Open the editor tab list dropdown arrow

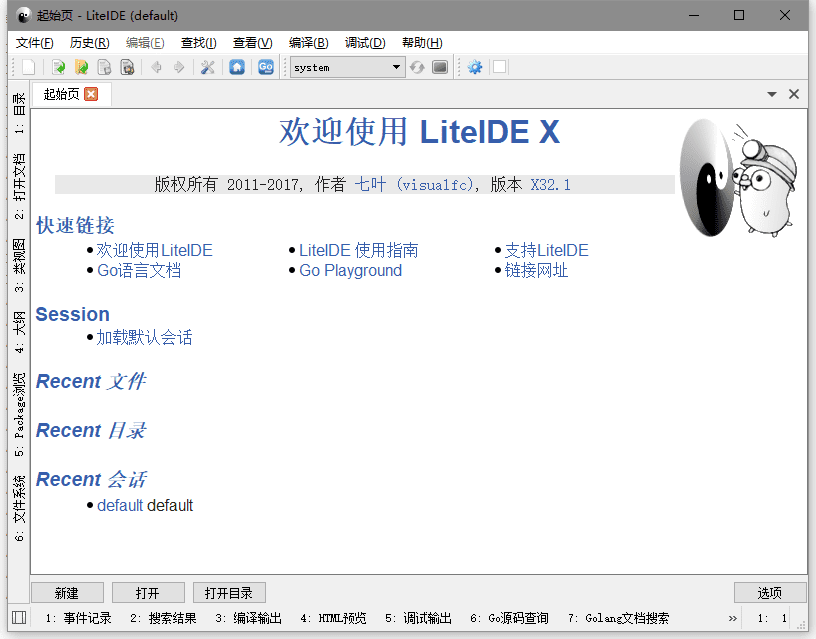coord(772,94)
